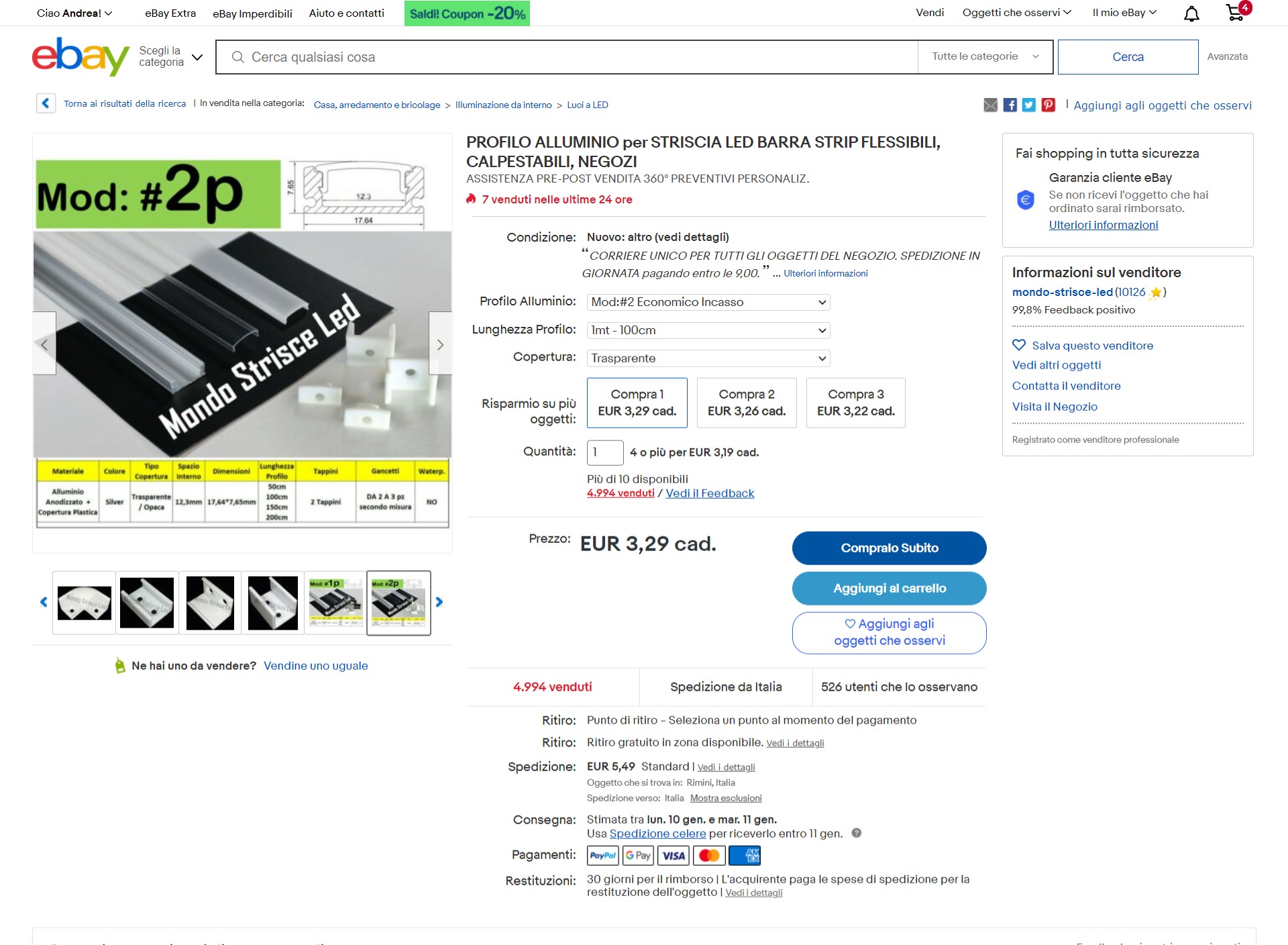The image size is (1288, 945).
Task: Open the Profilo Alluminio dropdown
Action: (x=708, y=302)
